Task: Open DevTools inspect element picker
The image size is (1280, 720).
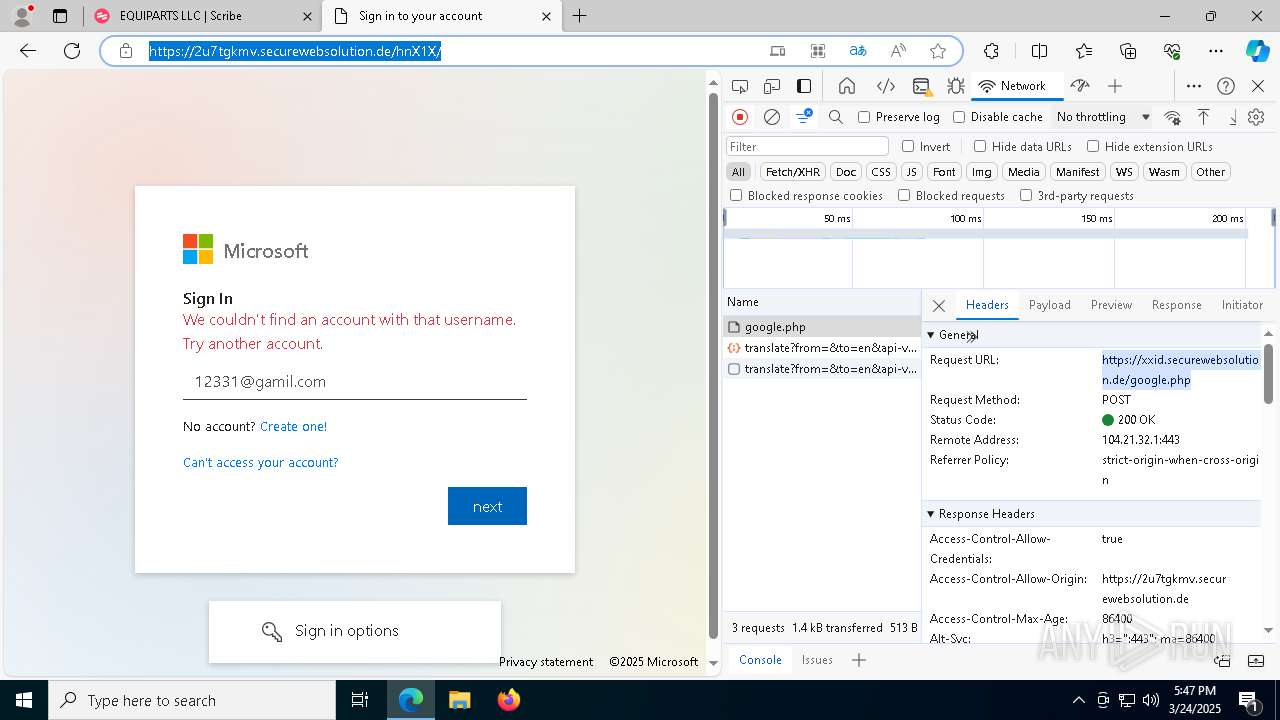Action: pos(740,86)
